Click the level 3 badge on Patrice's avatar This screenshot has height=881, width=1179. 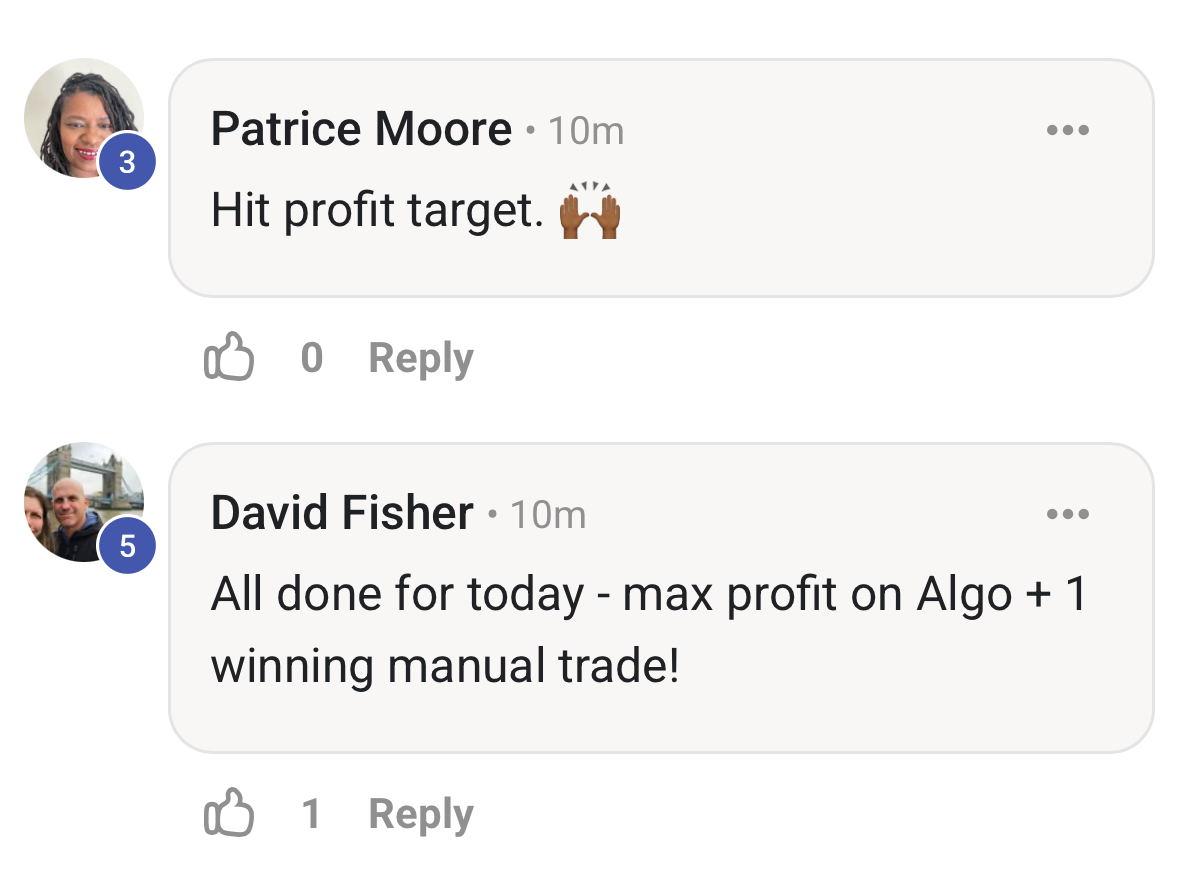pyautogui.click(x=127, y=161)
